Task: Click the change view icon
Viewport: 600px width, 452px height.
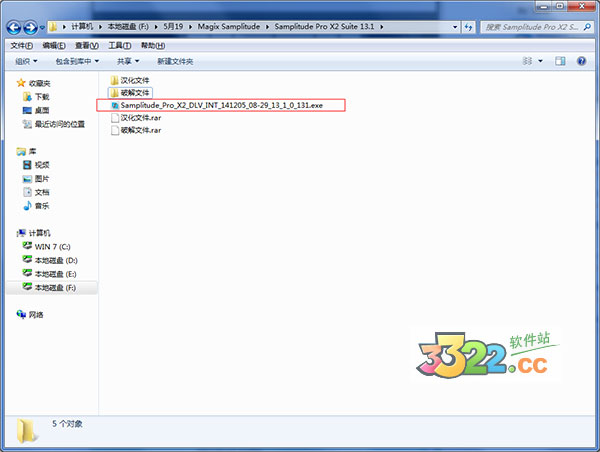Action: click(528, 61)
